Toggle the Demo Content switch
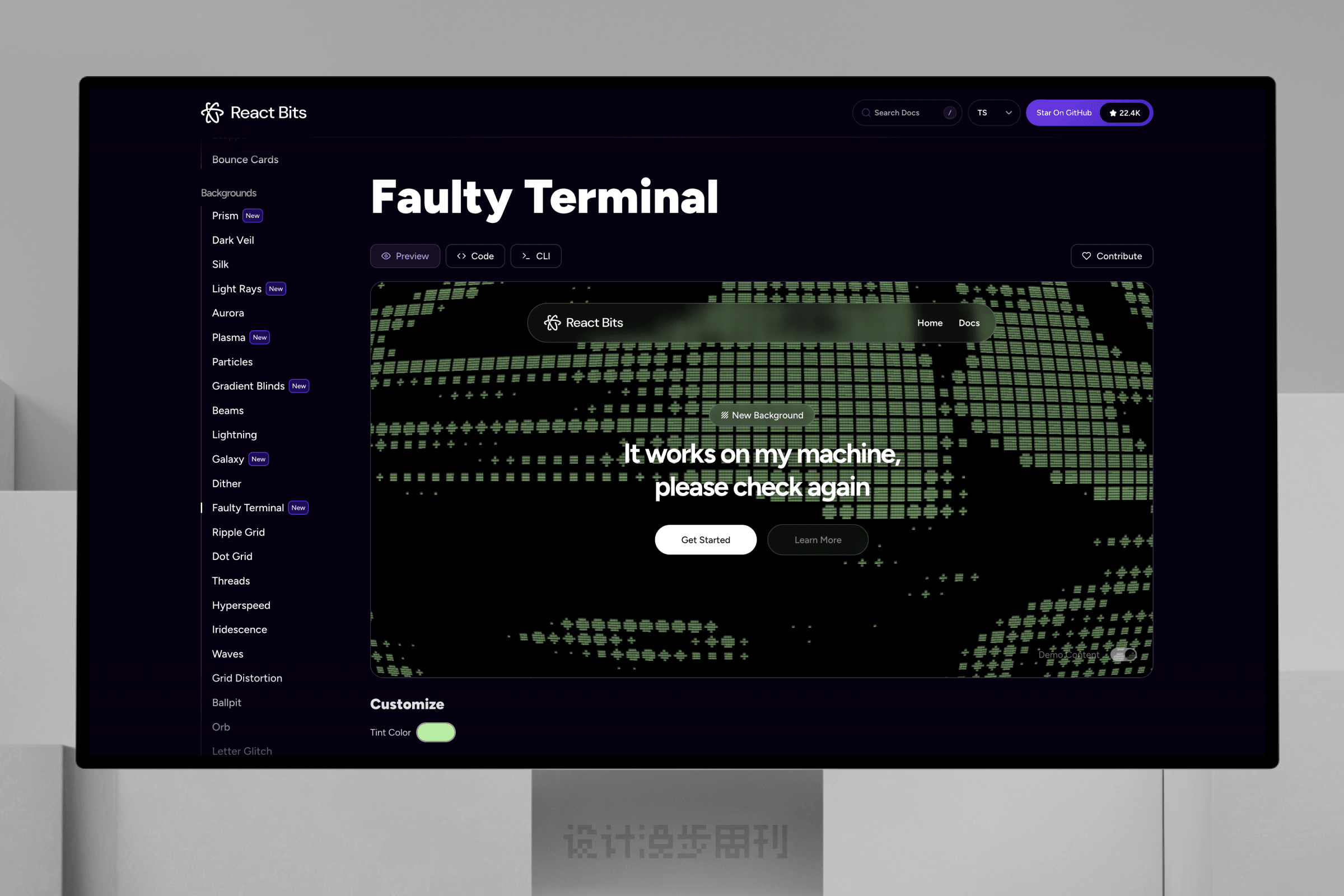The width and height of the screenshot is (1344, 896). [x=1123, y=655]
